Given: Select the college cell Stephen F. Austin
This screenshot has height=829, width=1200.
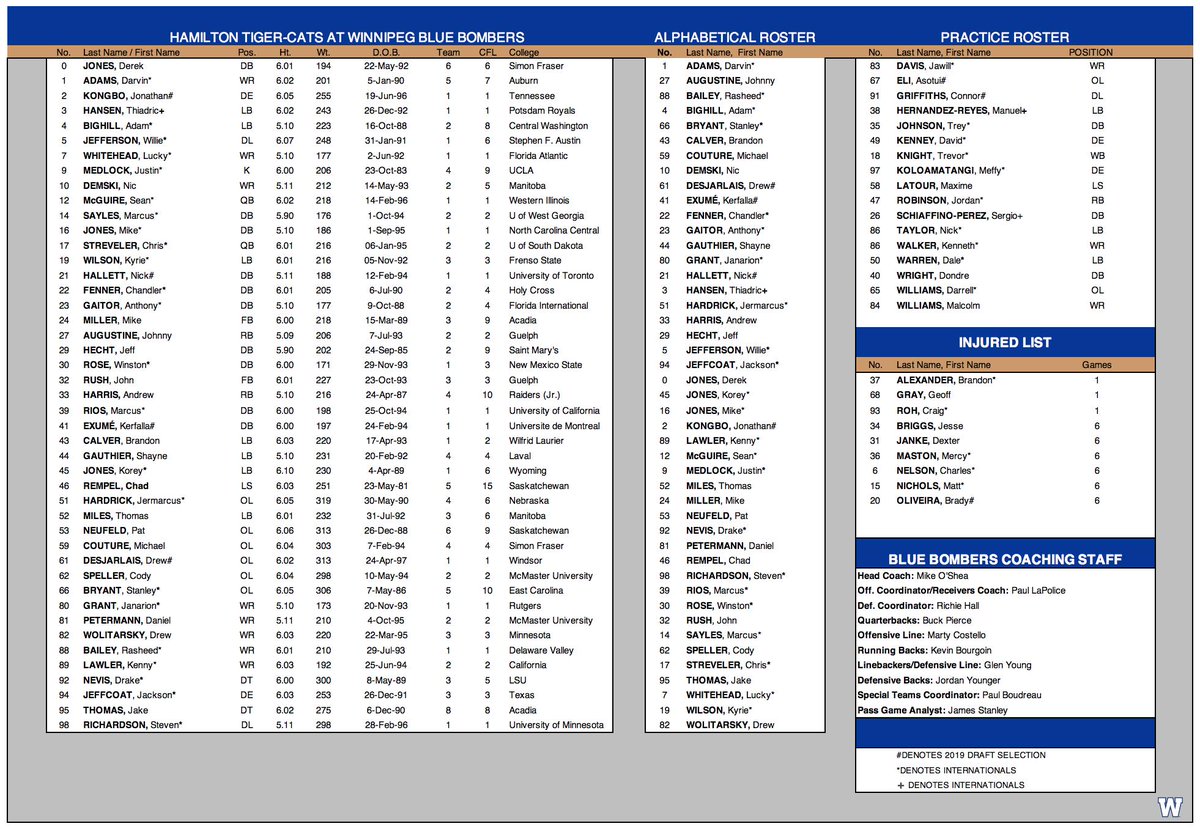Looking at the screenshot, I should pos(546,141).
